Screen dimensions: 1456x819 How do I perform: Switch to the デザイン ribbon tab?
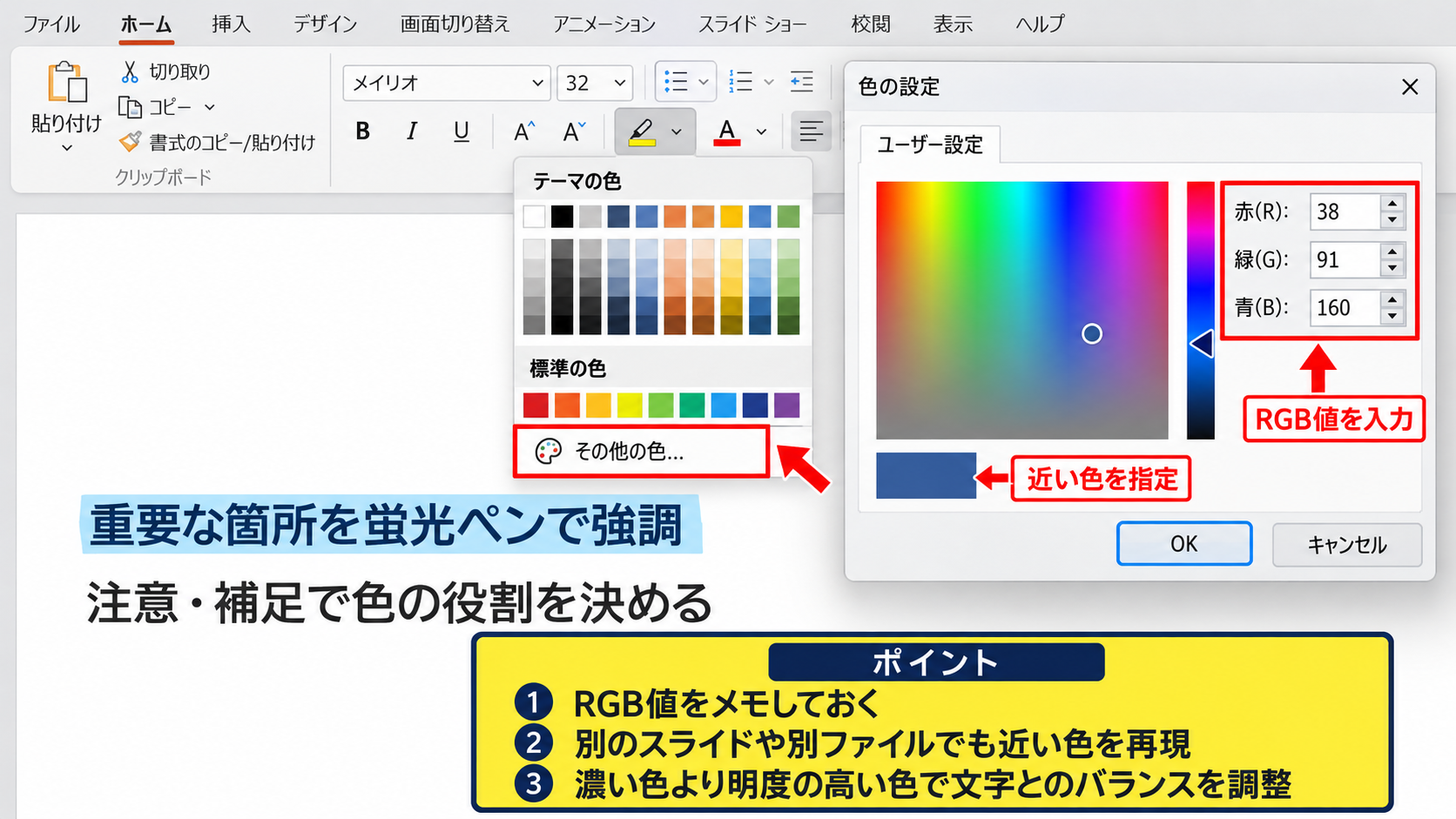(x=325, y=23)
